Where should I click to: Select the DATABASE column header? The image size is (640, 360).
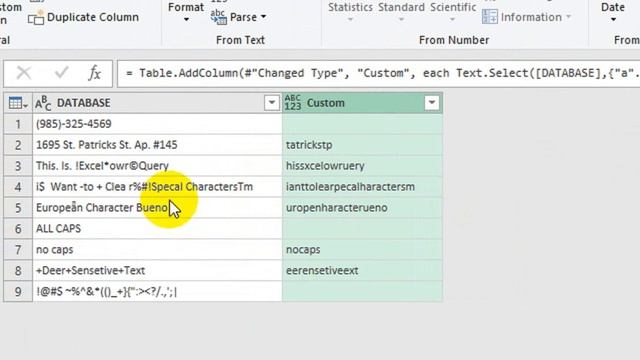click(157, 103)
